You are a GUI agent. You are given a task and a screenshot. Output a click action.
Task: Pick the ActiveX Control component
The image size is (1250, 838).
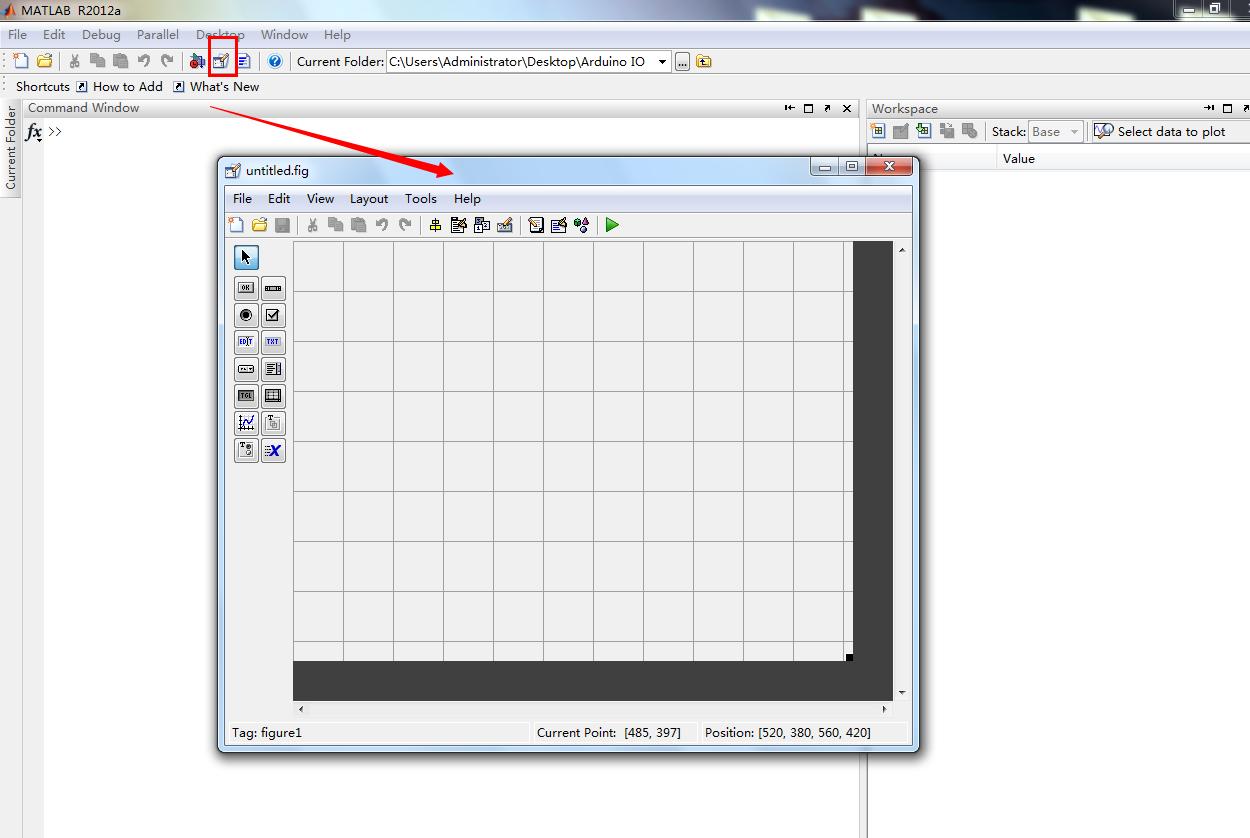point(273,450)
